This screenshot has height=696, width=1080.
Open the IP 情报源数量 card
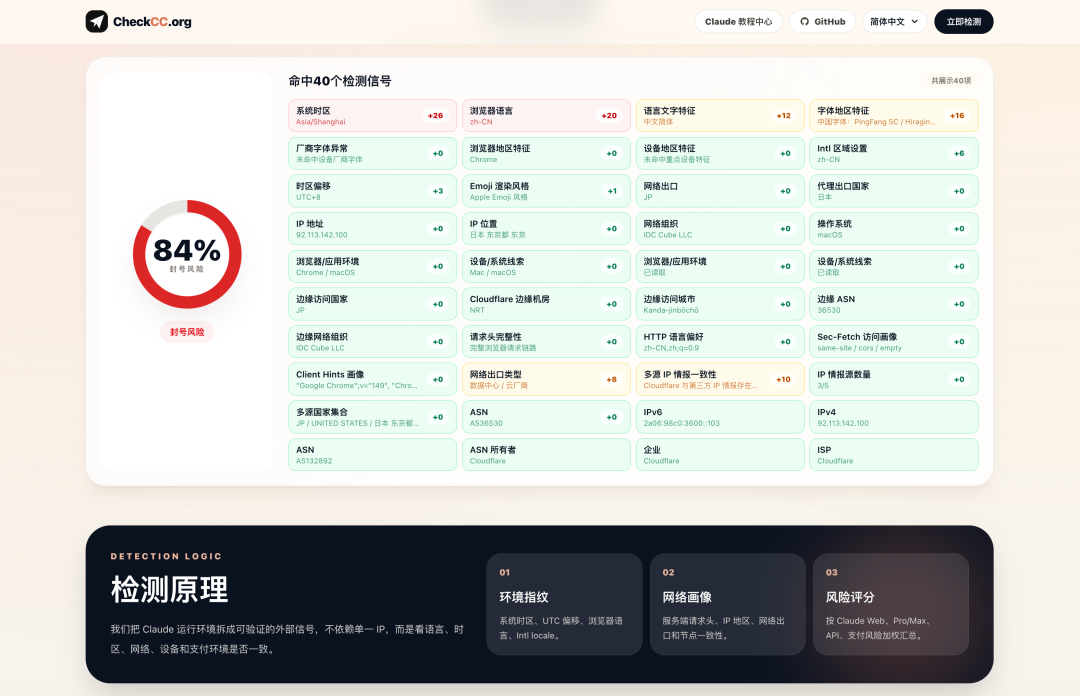(x=893, y=379)
